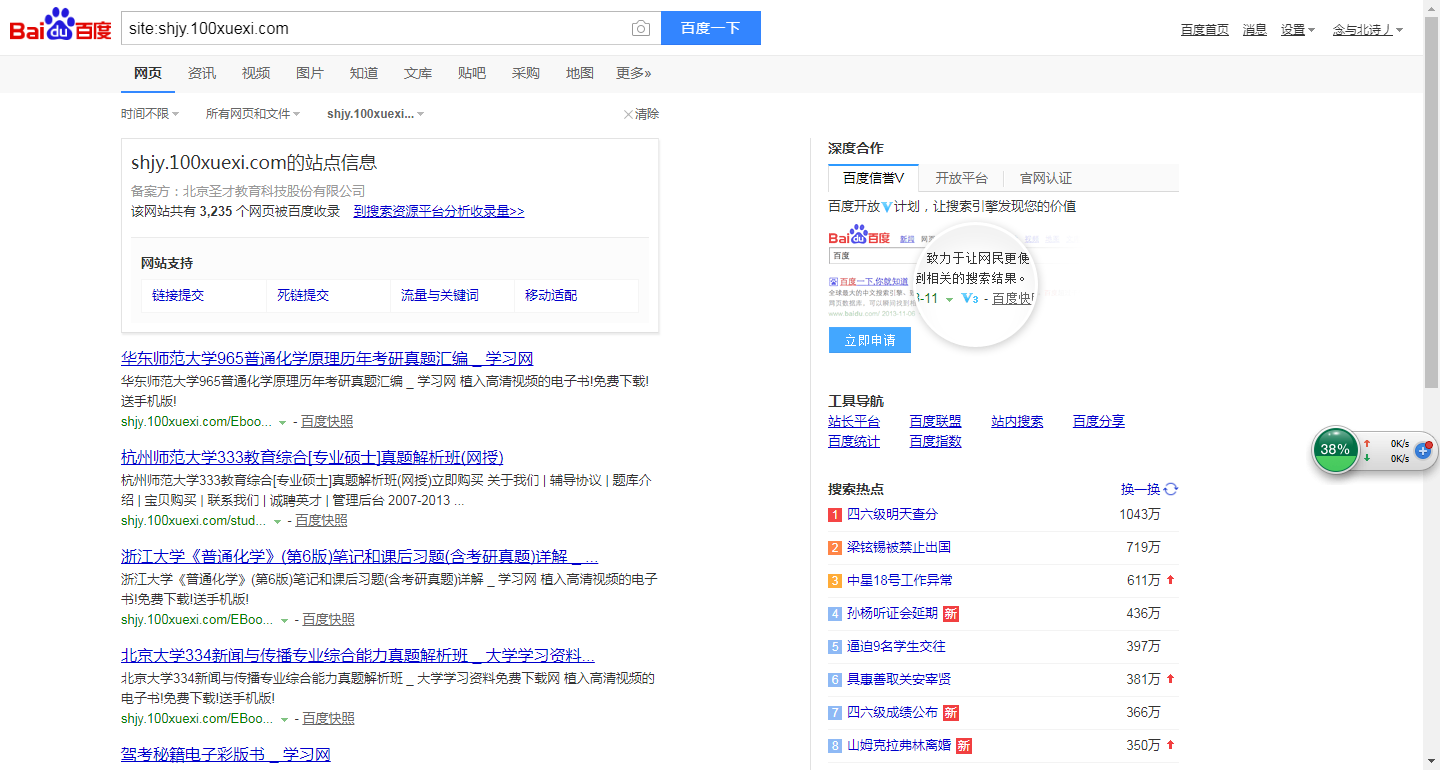Viewport: 1440px width, 770px height.
Task: Open the 设置 dropdown menu
Action: click(x=1298, y=30)
